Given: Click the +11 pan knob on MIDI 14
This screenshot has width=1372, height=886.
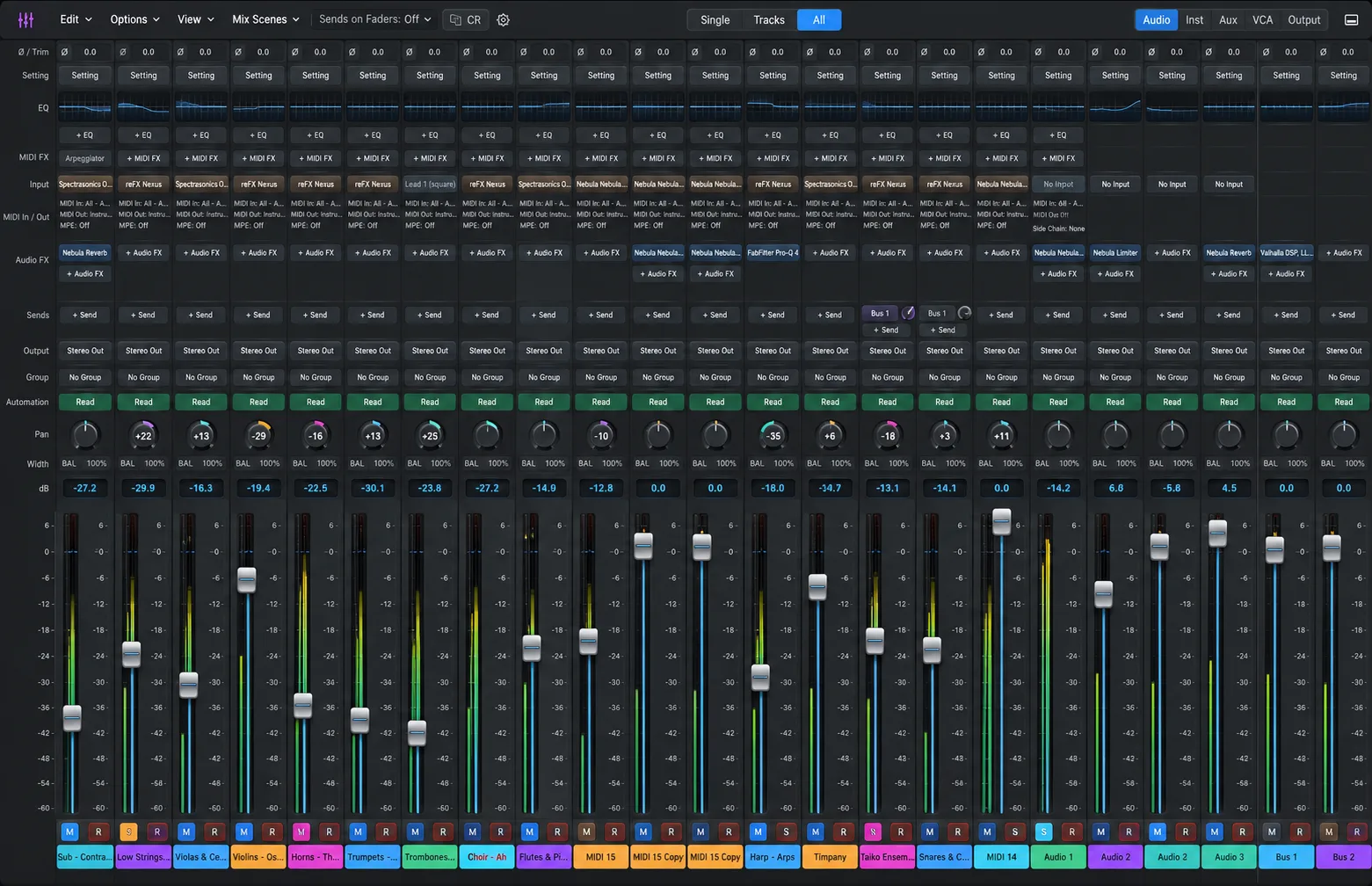Looking at the screenshot, I should click(x=1001, y=435).
